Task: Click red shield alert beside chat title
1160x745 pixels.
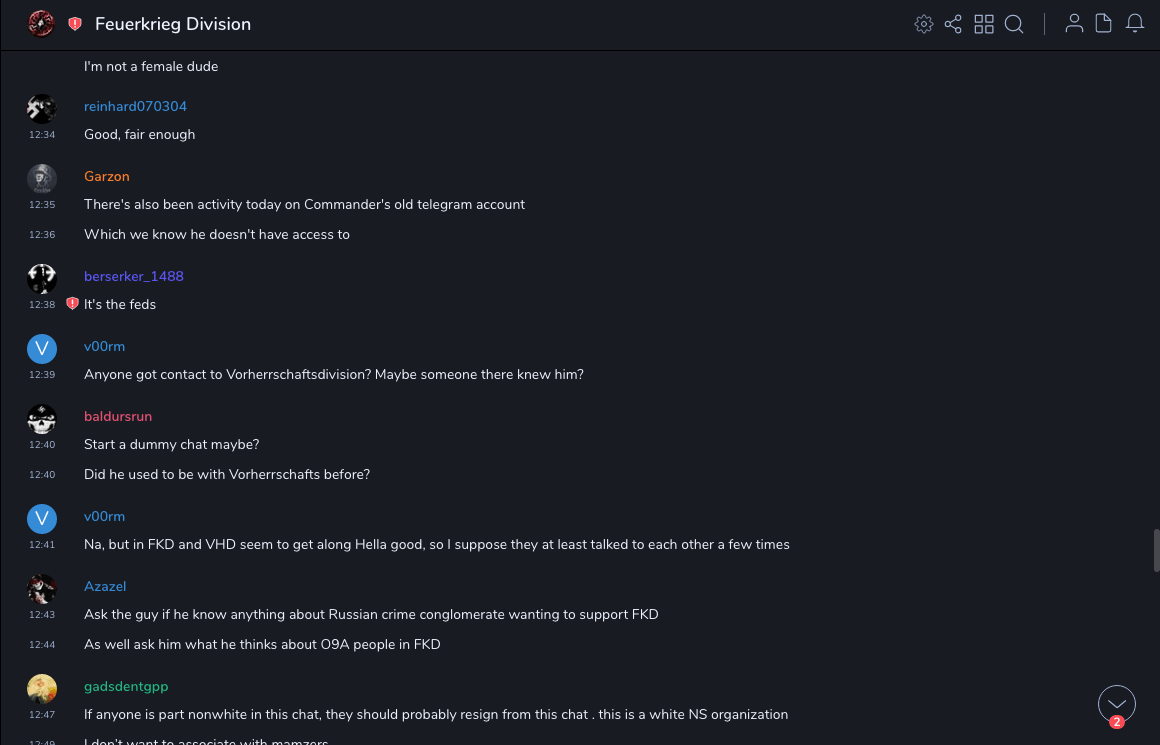Action: (75, 24)
